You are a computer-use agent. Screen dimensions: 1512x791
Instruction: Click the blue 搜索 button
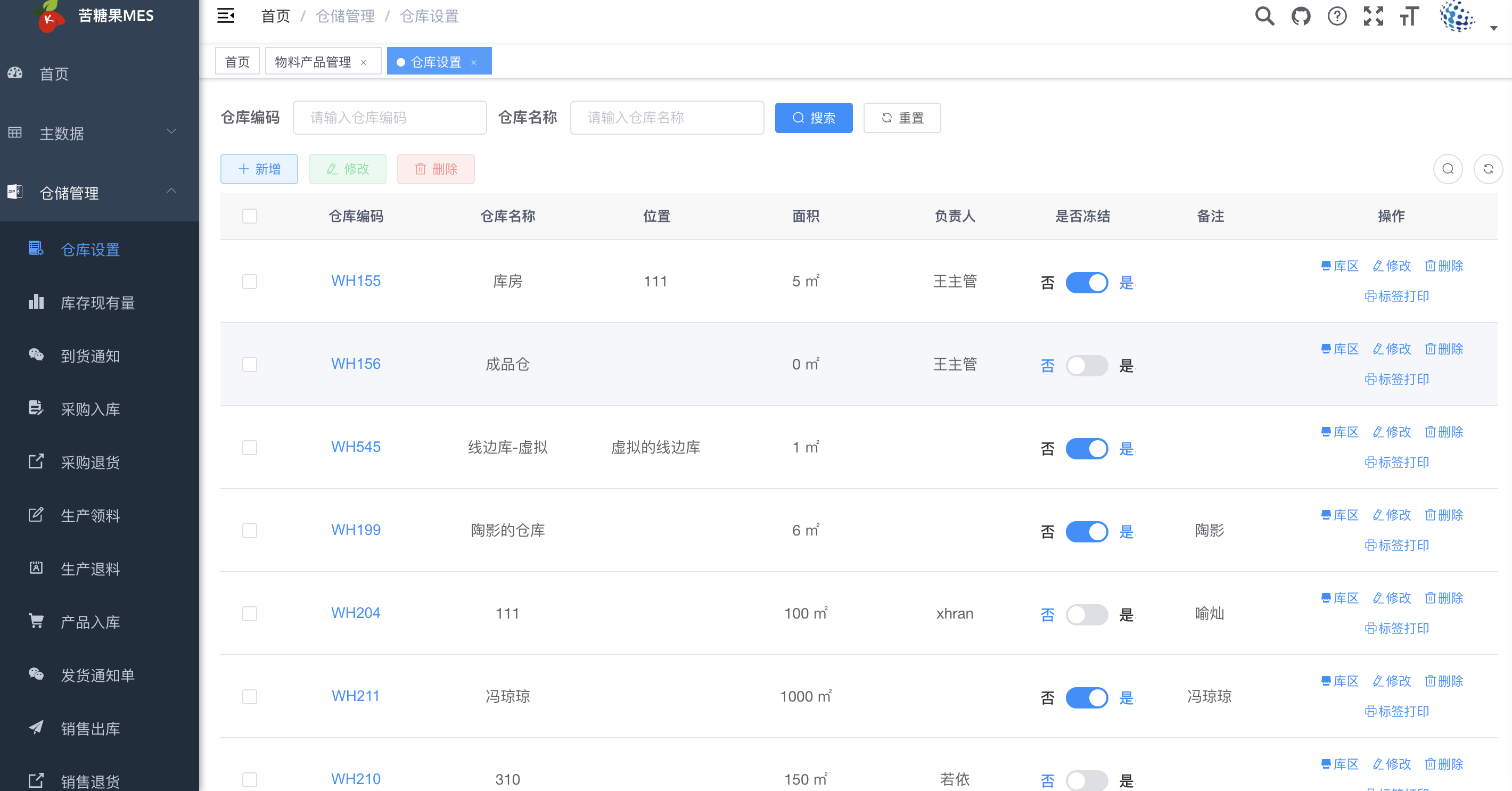click(813, 118)
